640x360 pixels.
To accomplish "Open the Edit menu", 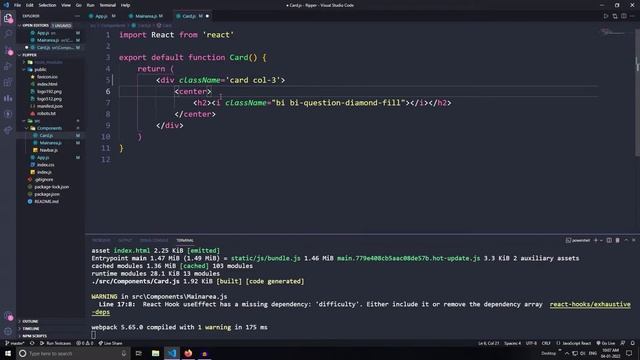I will (x=30, y=5).
